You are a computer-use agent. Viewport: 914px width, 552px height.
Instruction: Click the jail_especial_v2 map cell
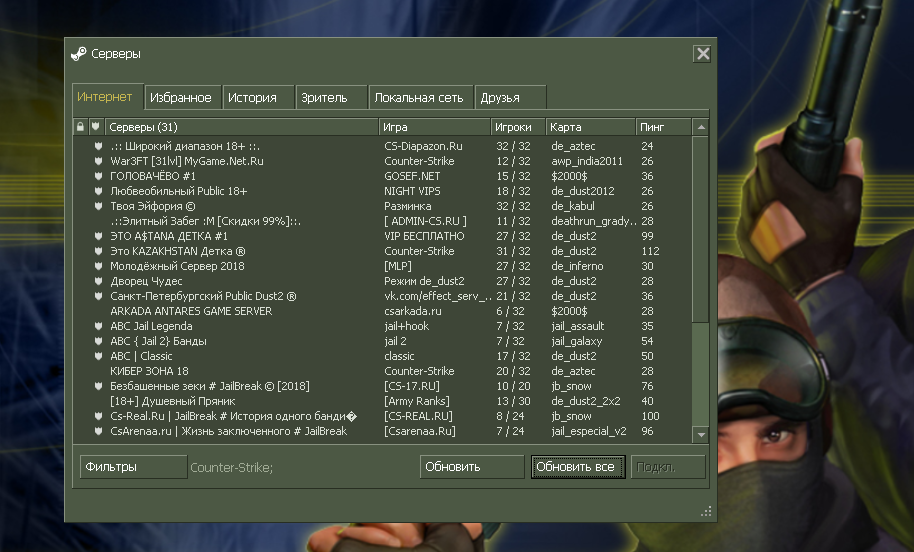pos(589,431)
